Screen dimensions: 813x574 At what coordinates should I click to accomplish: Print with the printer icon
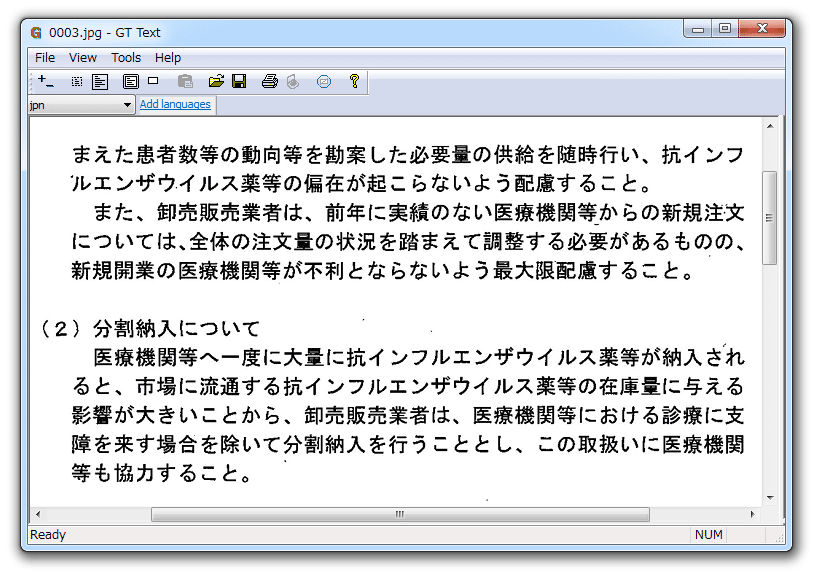click(x=270, y=81)
